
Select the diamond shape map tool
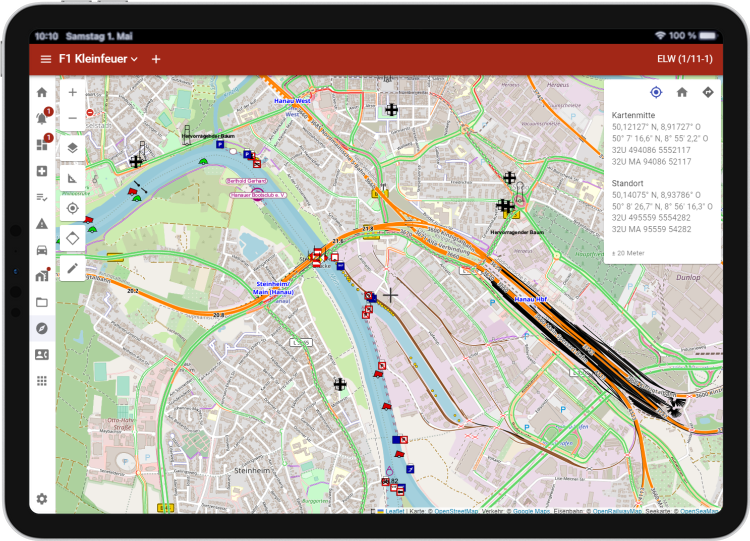point(72,238)
